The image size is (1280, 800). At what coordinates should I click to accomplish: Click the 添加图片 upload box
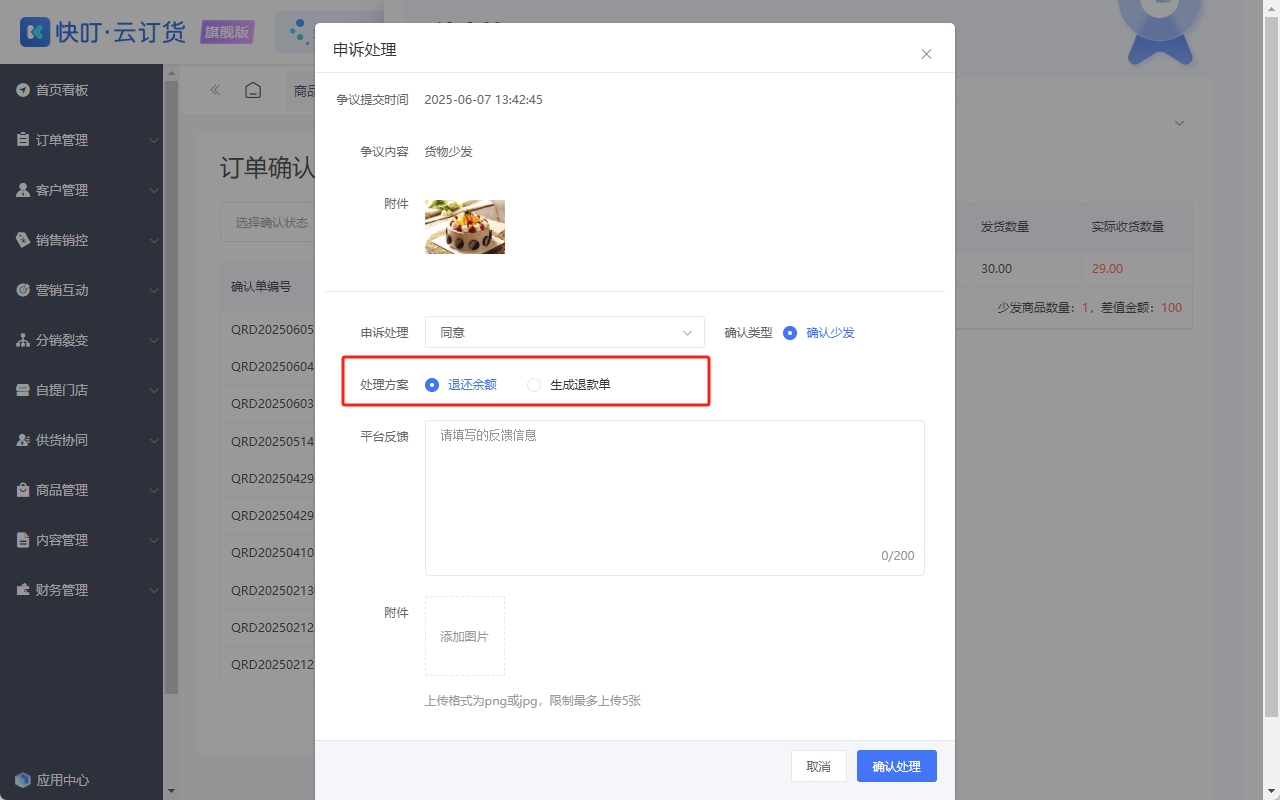coord(464,636)
